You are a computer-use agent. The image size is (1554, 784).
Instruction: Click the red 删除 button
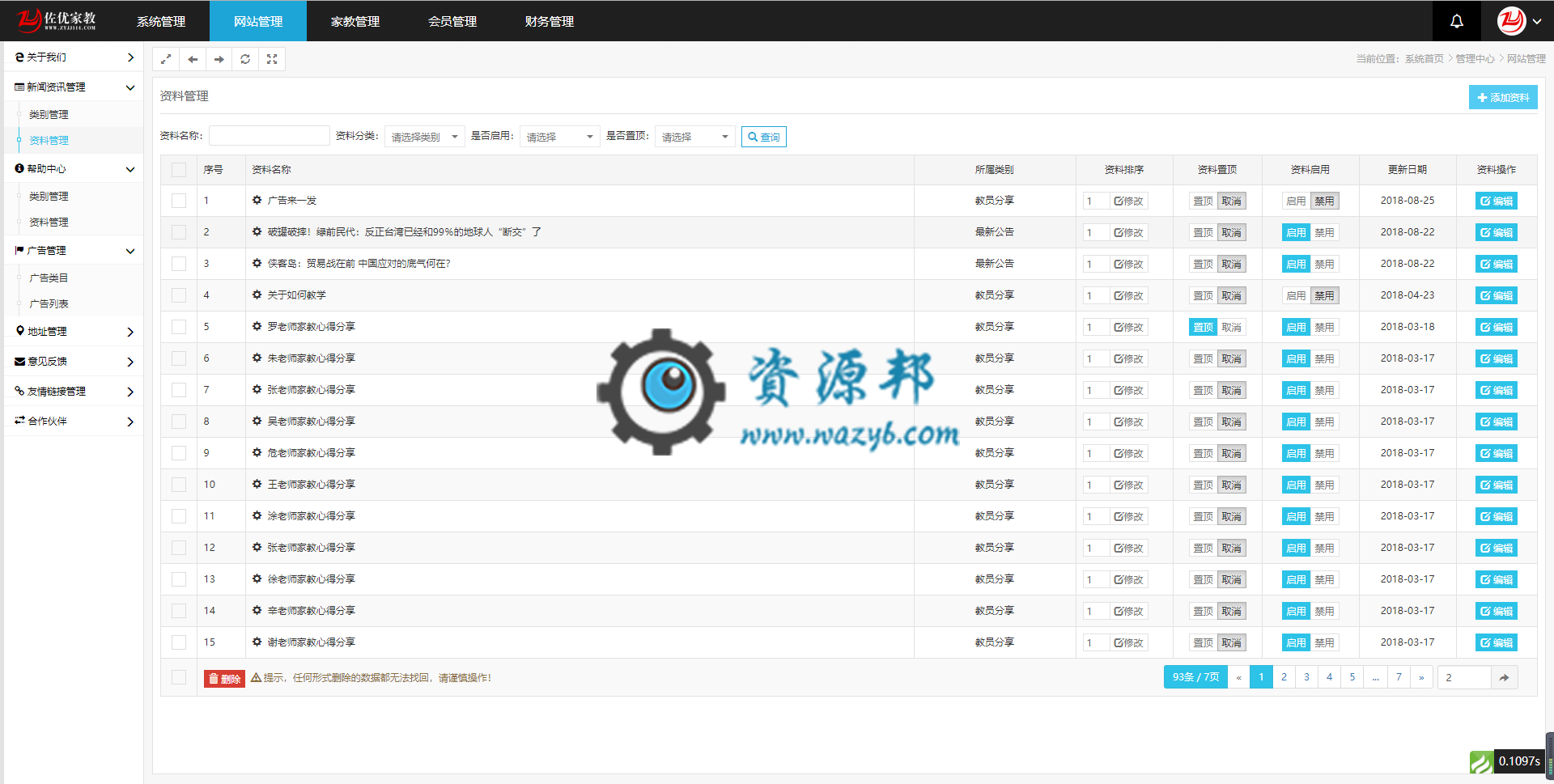[224, 678]
